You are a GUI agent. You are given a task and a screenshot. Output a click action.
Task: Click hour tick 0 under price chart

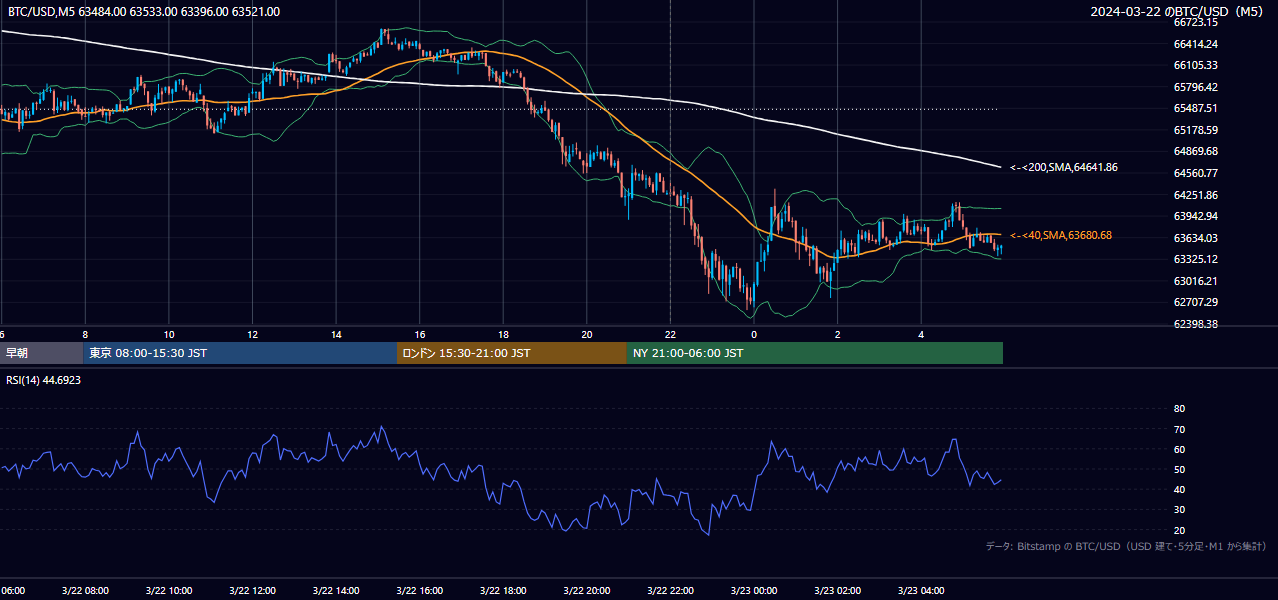tap(754, 335)
